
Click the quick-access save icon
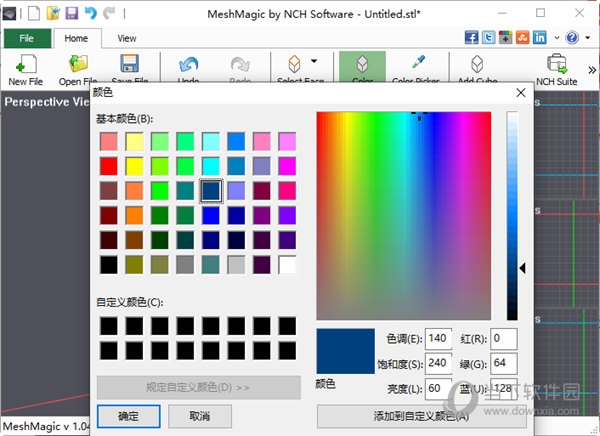72,13
